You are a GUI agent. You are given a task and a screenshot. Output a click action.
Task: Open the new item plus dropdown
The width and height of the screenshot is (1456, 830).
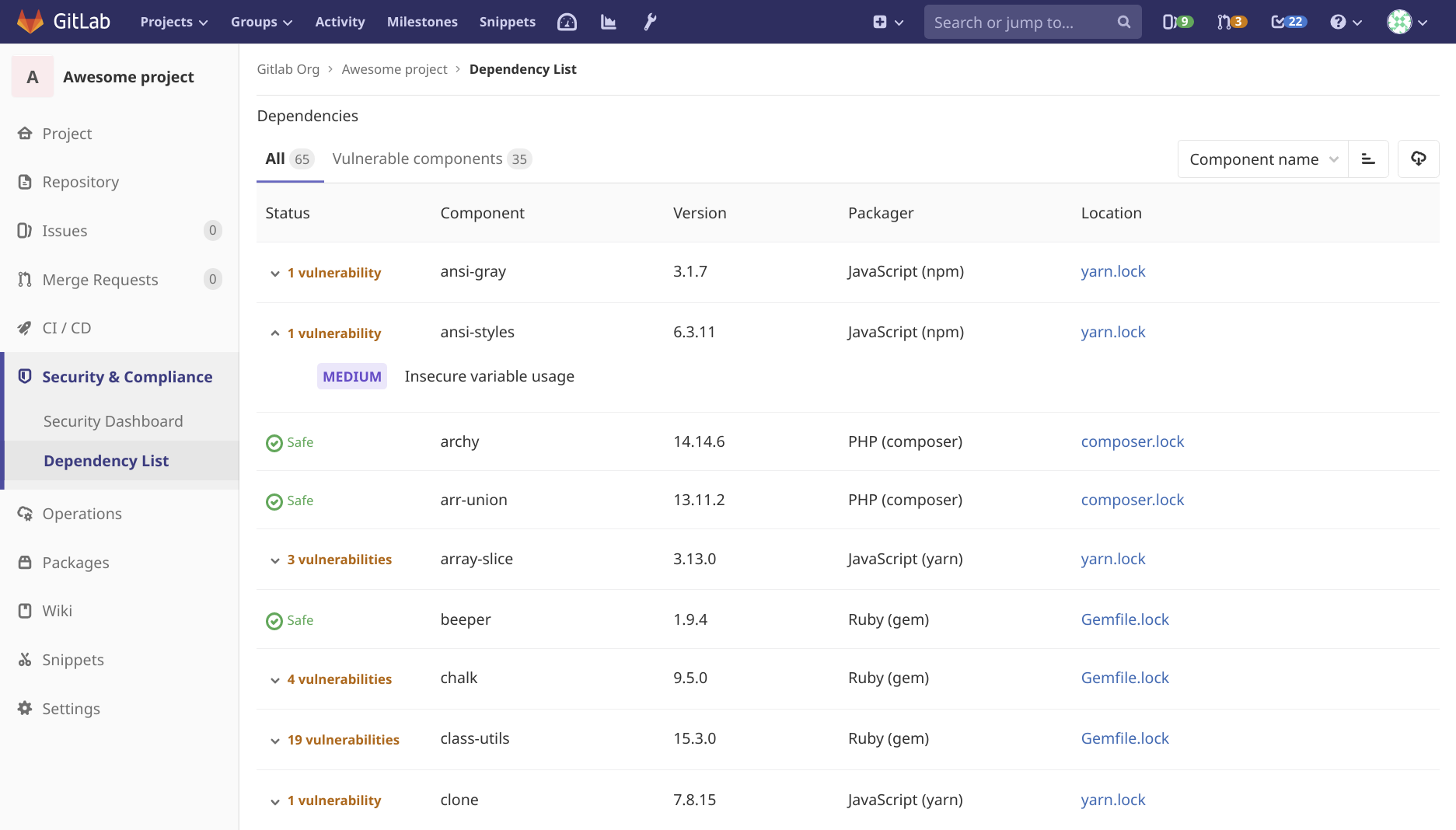point(887,22)
